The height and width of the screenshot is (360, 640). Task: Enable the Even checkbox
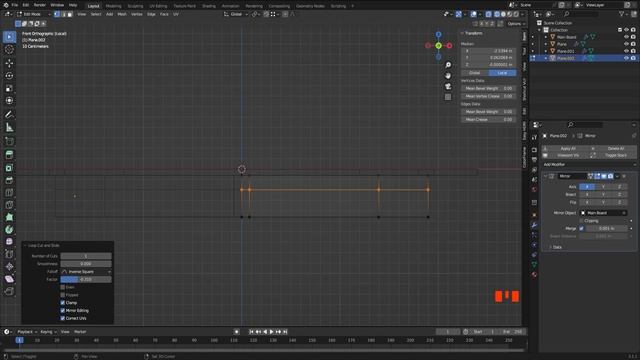point(62,287)
